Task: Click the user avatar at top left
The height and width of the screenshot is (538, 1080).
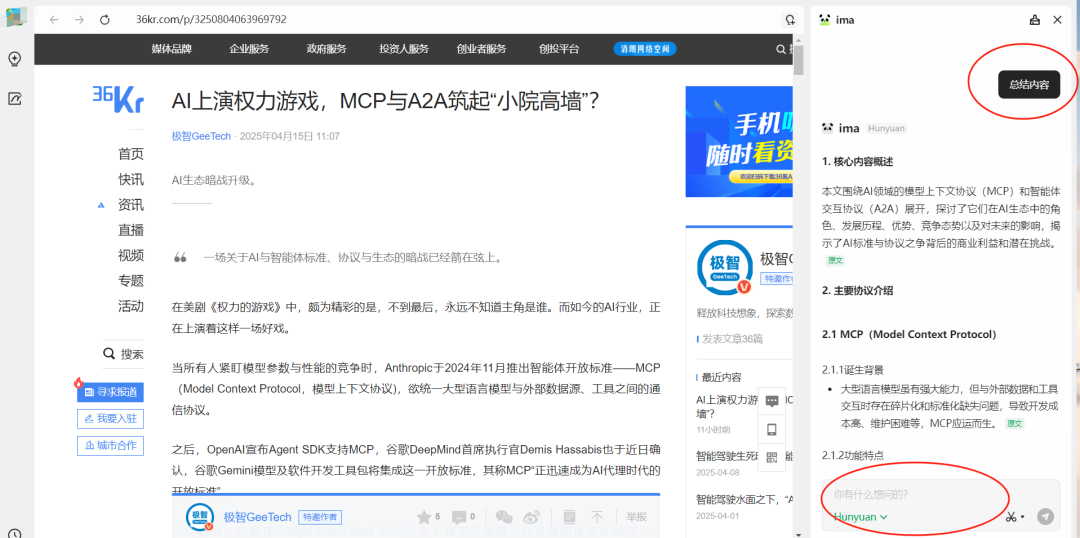Action: pos(17,17)
